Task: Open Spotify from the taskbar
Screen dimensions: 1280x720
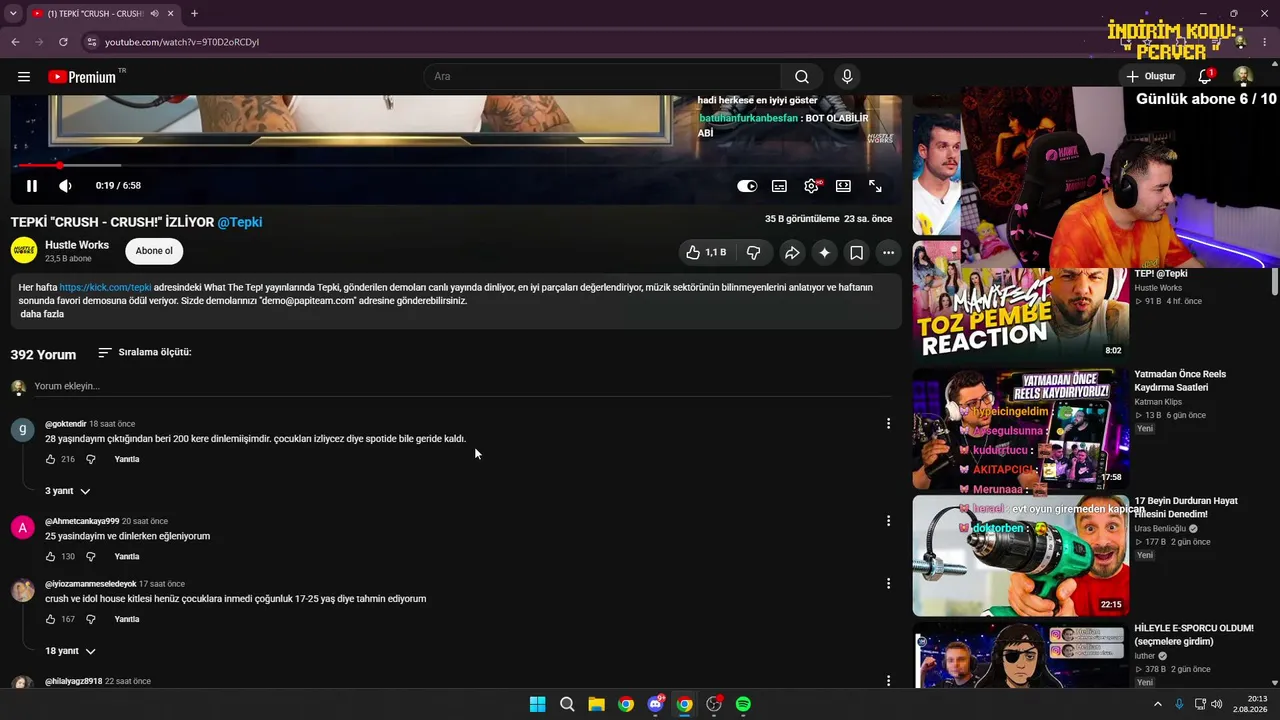Action: (x=743, y=704)
